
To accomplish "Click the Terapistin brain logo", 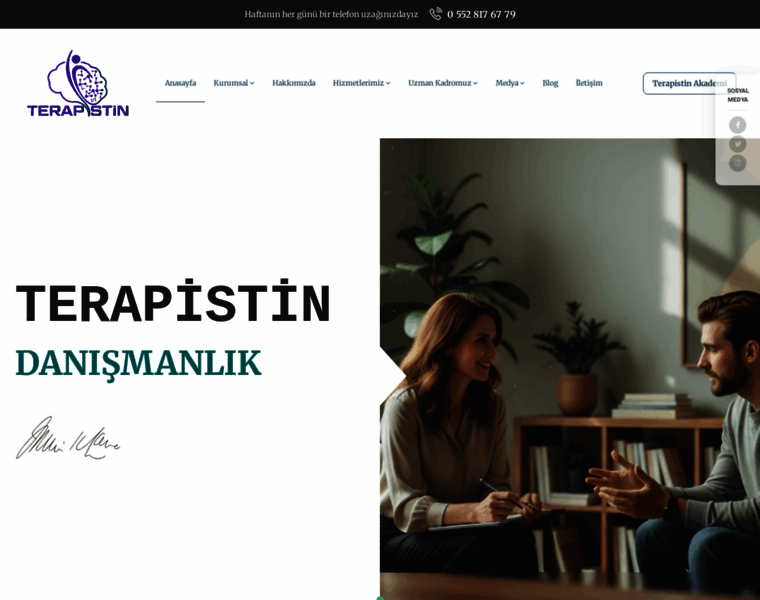I will [78, 83].
